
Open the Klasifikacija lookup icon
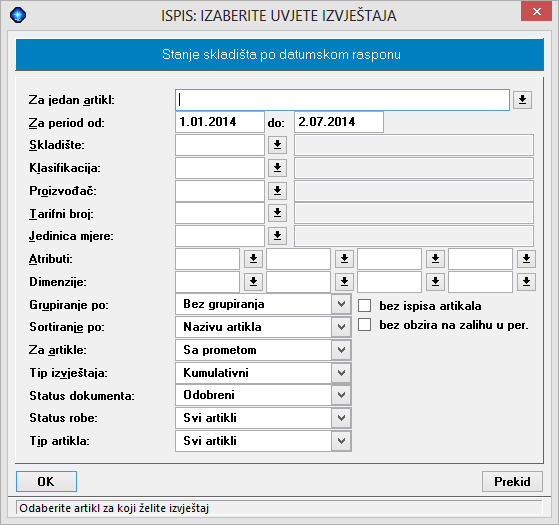coord(277,168)
